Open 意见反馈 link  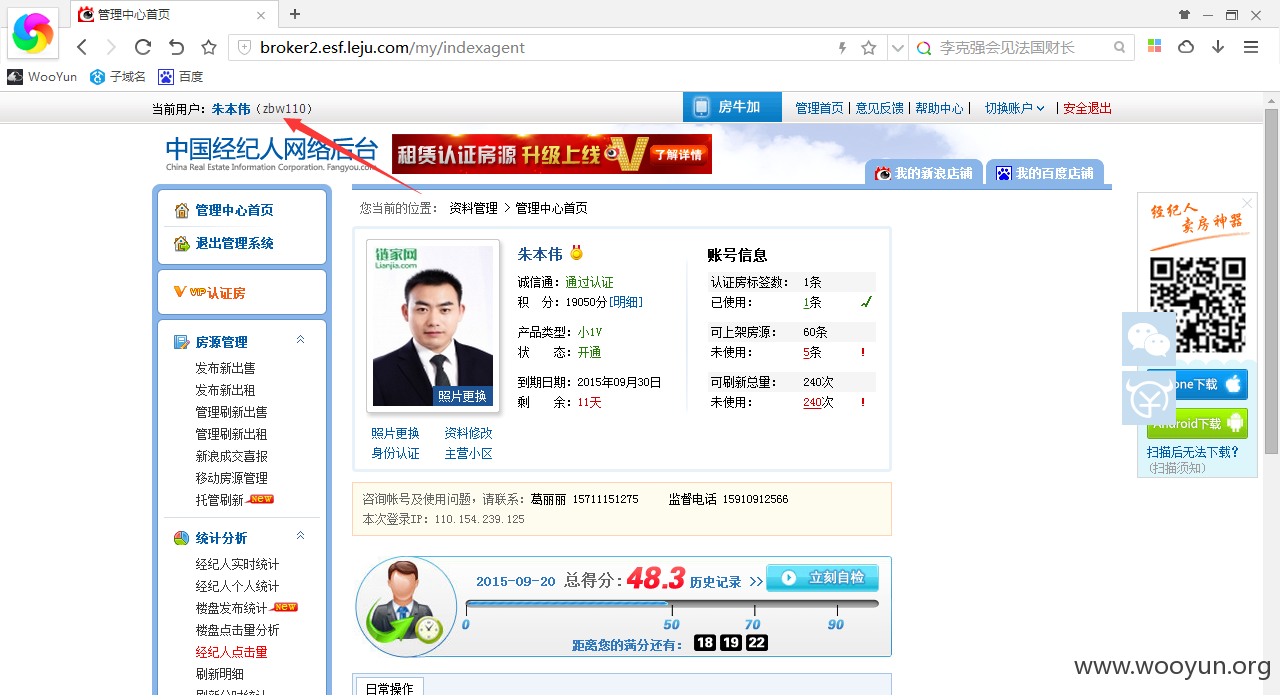coord(879,108)
